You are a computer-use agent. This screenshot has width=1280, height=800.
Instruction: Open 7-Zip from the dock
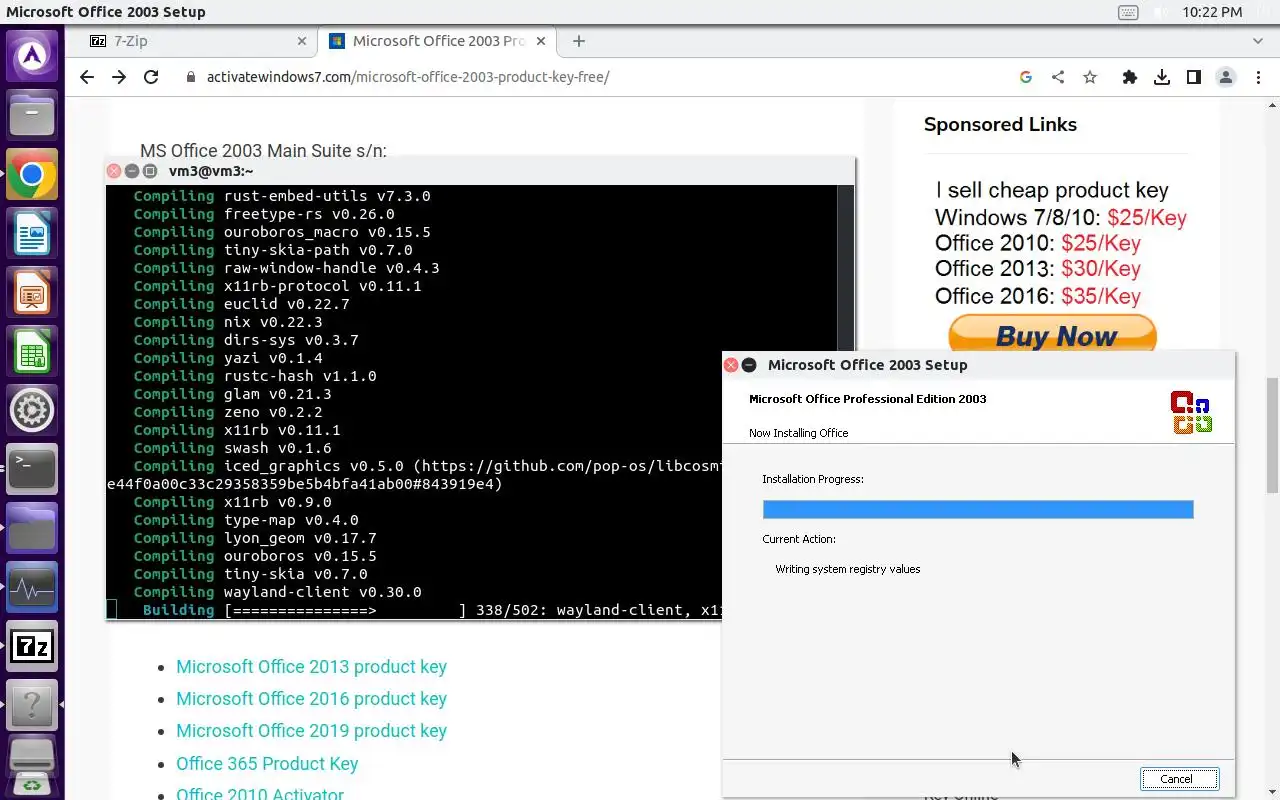click(32, 647)
